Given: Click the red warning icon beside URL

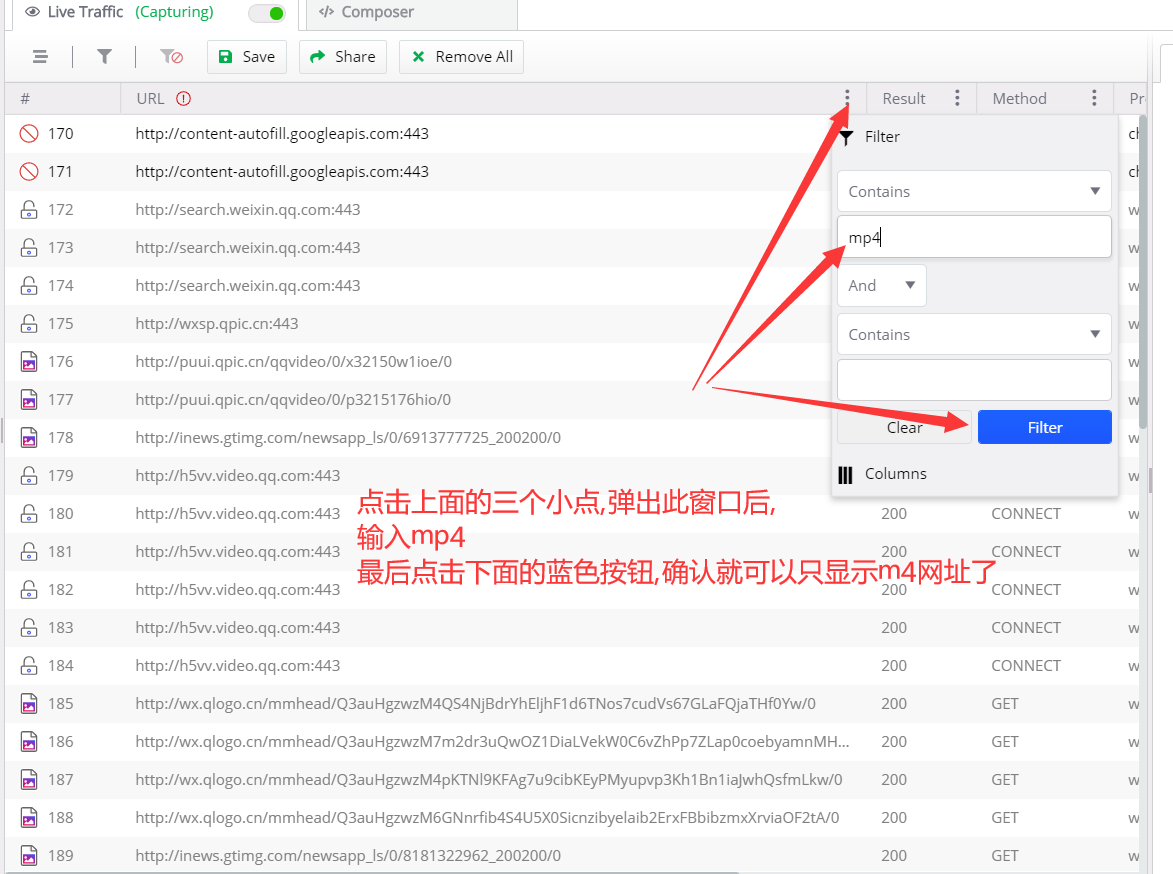Looking at the screenshot, I should coord(183,98).
